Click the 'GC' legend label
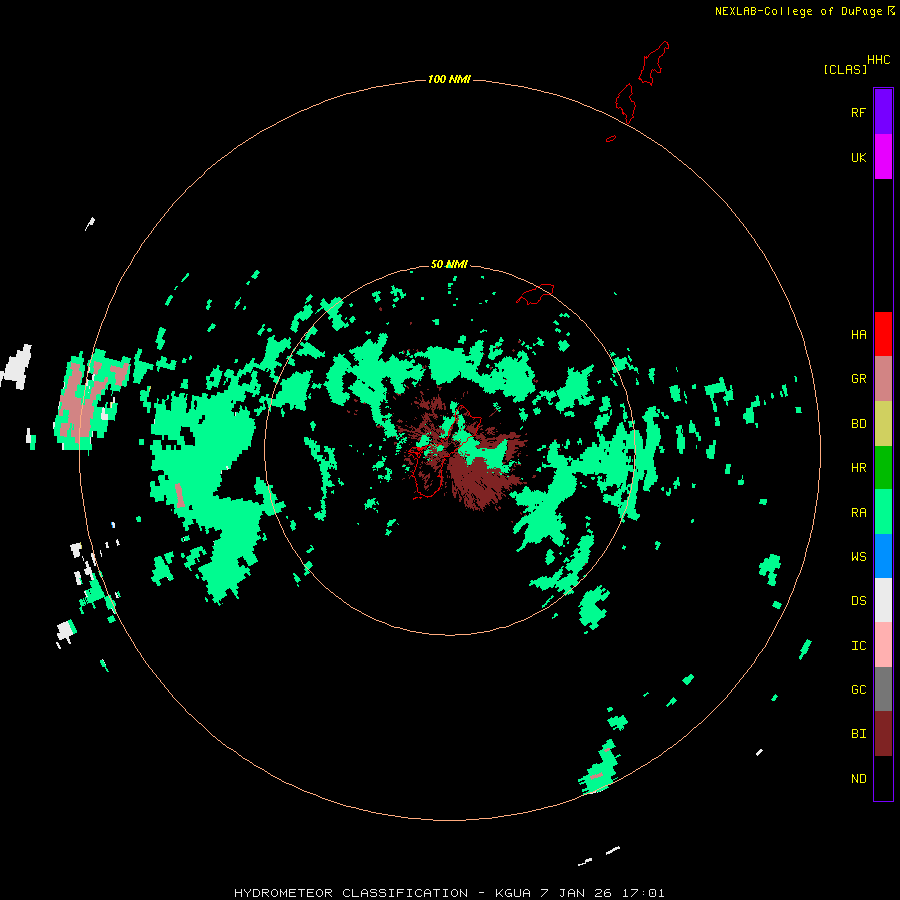 click(858, 690)
